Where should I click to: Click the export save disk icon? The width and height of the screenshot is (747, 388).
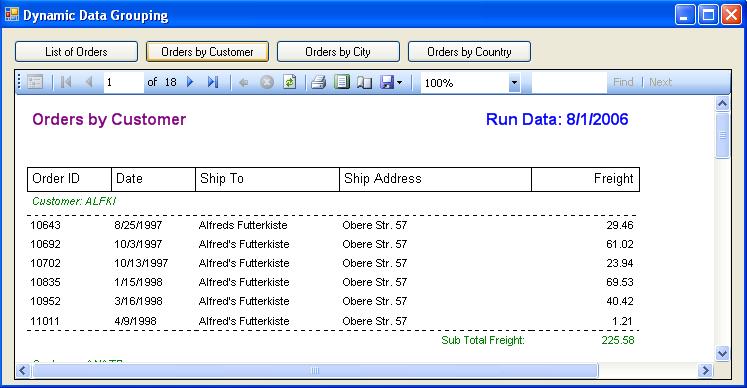click(x=387, y=82)
